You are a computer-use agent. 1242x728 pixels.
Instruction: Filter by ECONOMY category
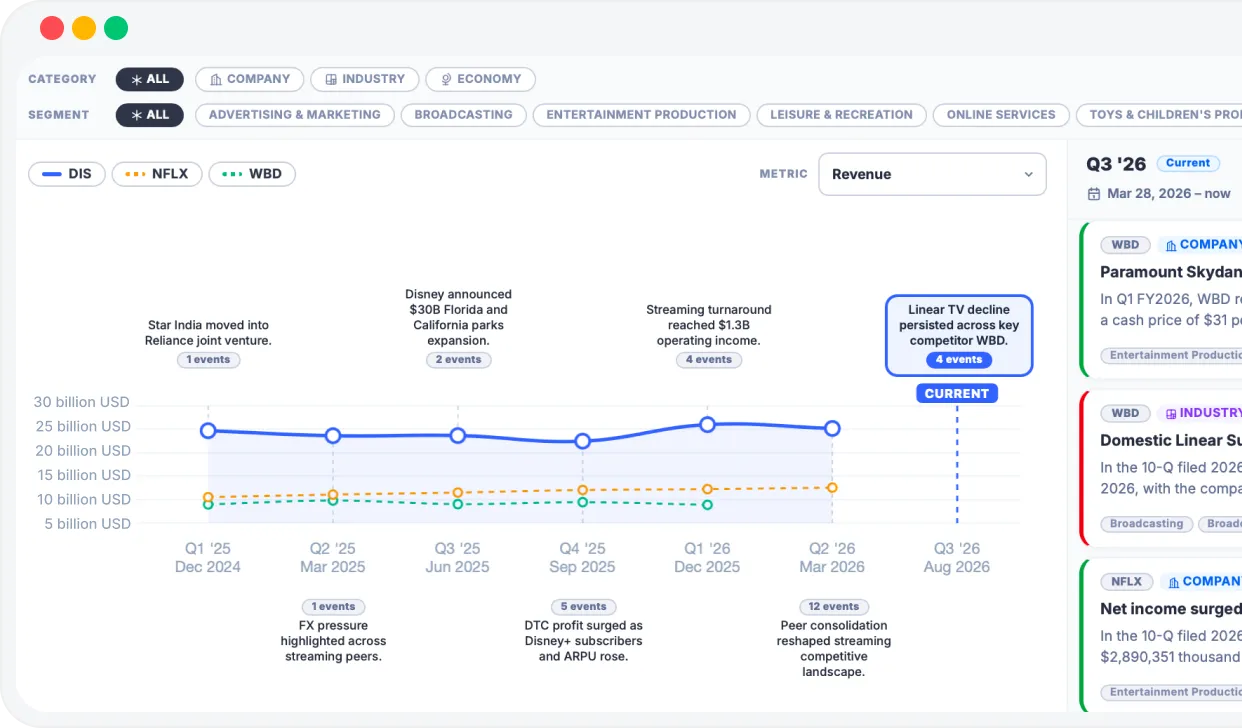click(x=481, y=79)
